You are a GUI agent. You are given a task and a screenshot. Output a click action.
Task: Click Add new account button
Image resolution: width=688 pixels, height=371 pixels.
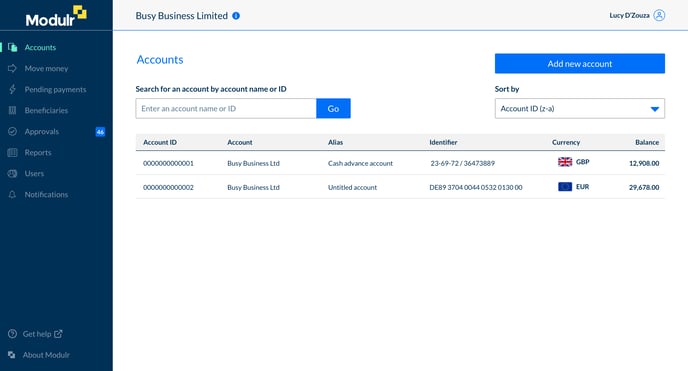(580, 64)
